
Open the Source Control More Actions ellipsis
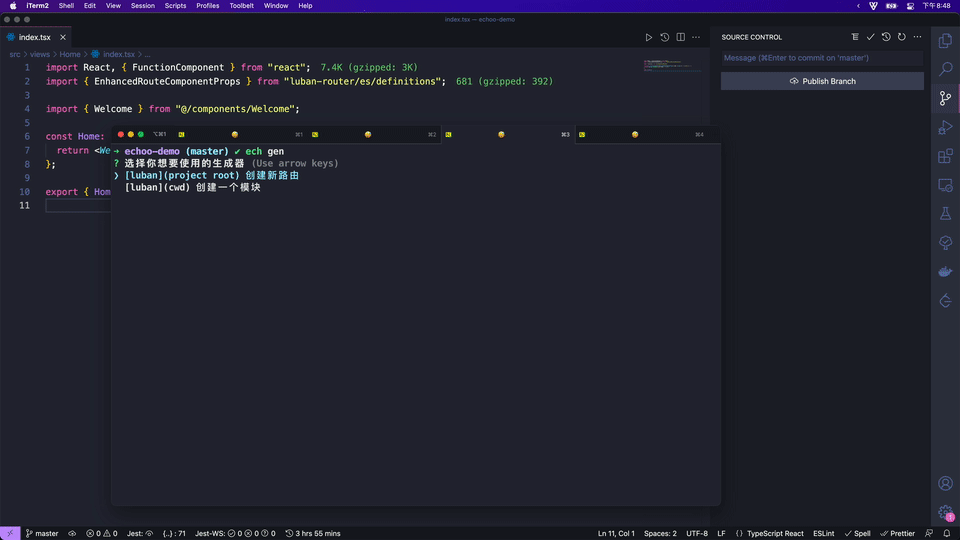(917, 37)
